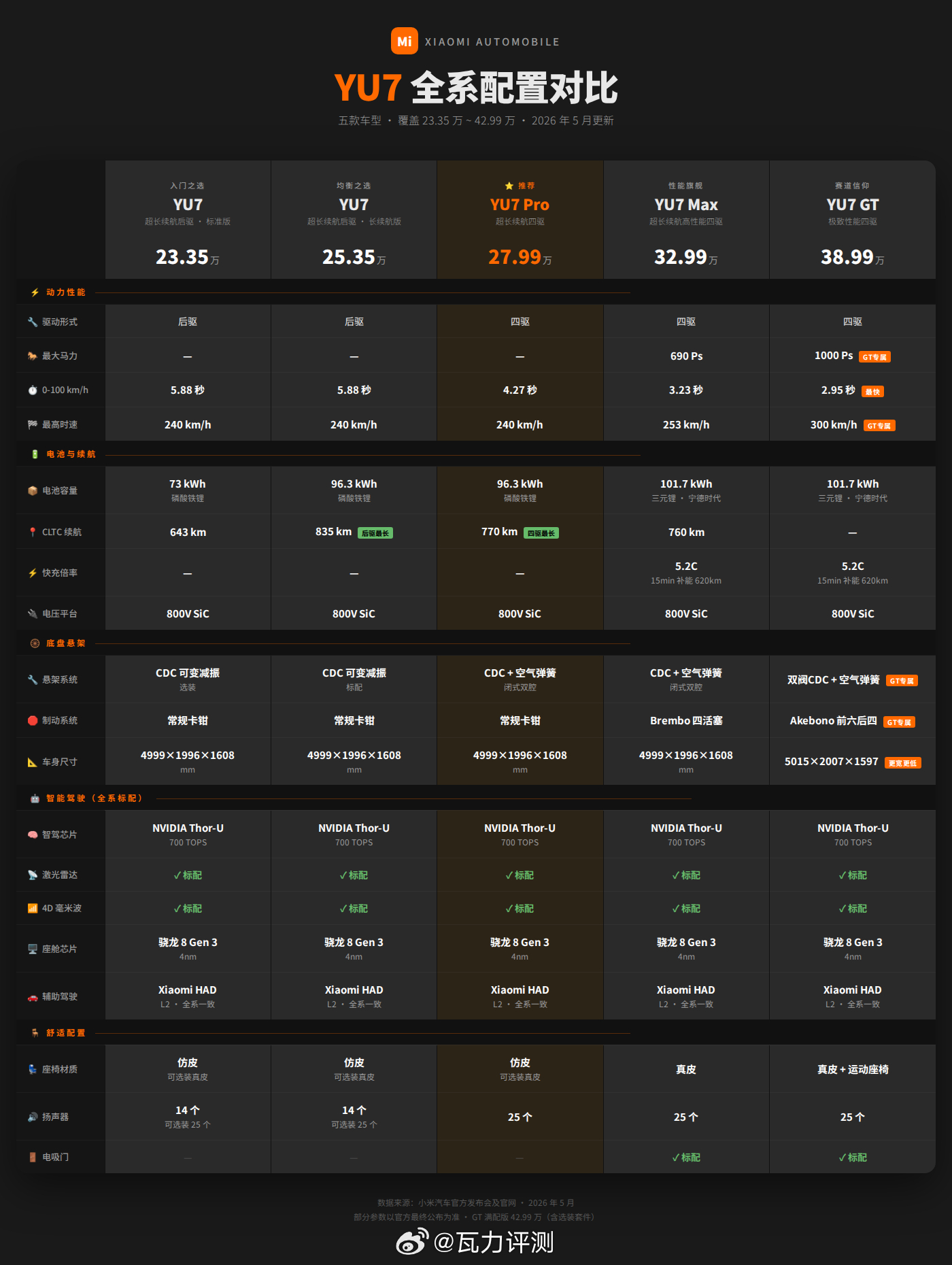Click the star icon next to 推荐
The image size is (952, 1265).
pos(509,186)
